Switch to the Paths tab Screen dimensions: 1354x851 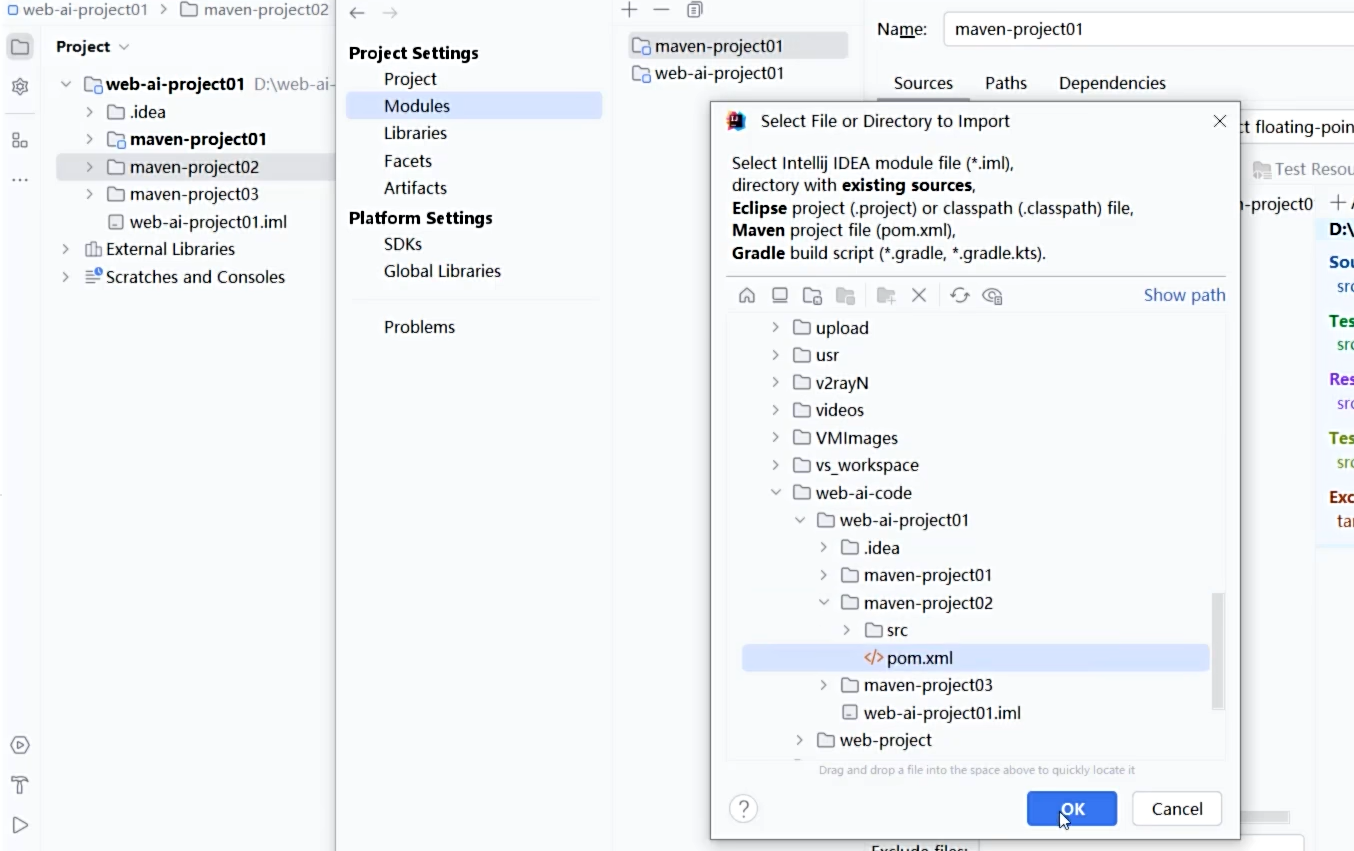point(1006,83)
